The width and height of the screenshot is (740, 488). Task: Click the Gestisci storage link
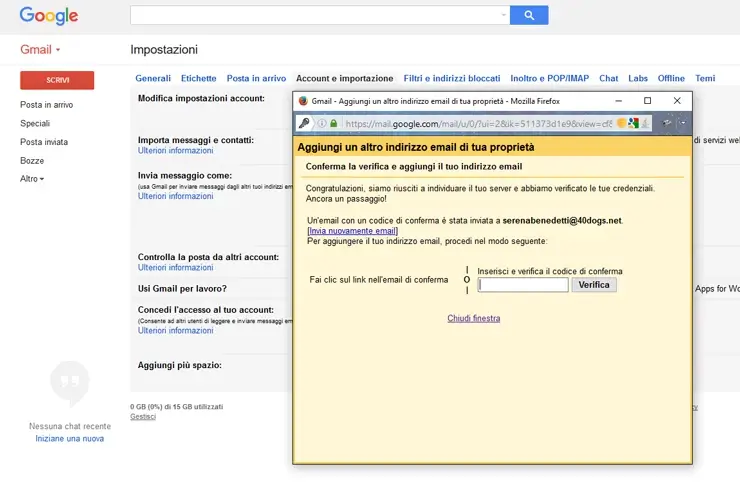click(143, 416)
